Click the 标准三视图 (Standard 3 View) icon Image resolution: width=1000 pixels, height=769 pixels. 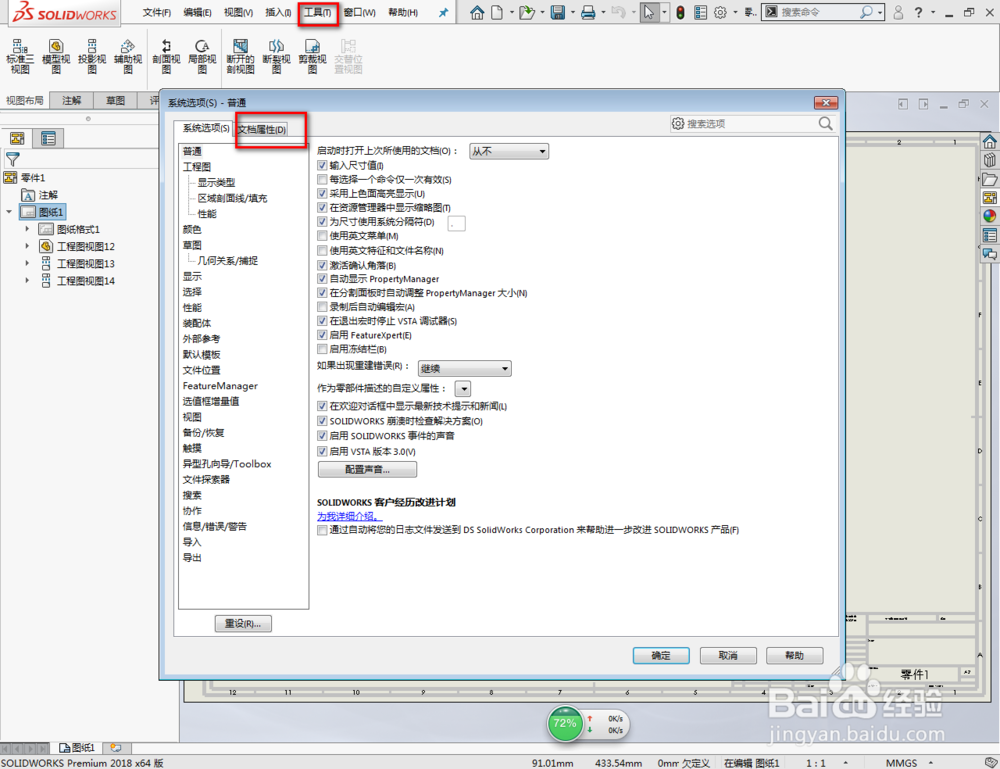pos(20,56)
